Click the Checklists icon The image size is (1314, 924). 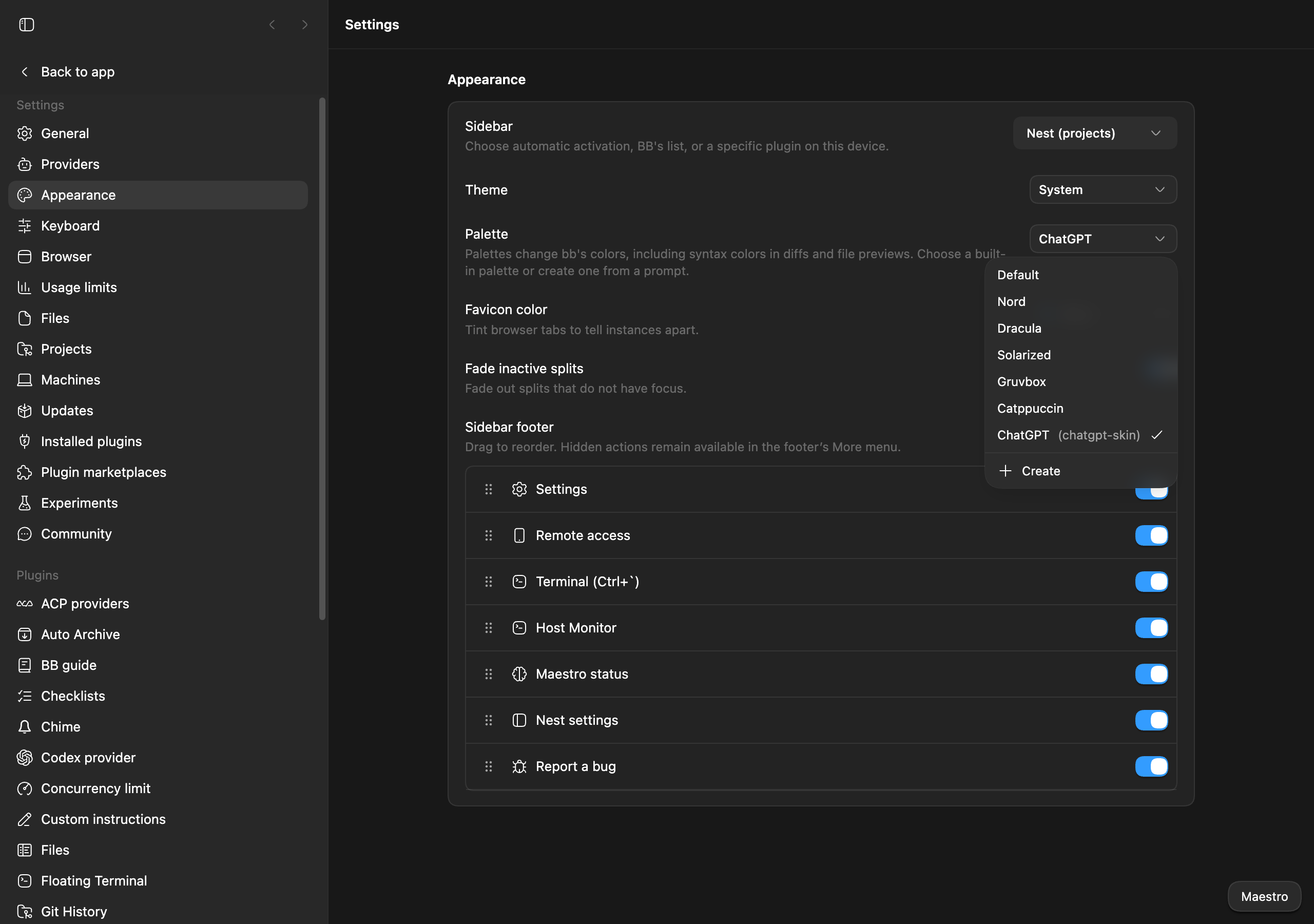pyautogui.click(x=25, y=696)
